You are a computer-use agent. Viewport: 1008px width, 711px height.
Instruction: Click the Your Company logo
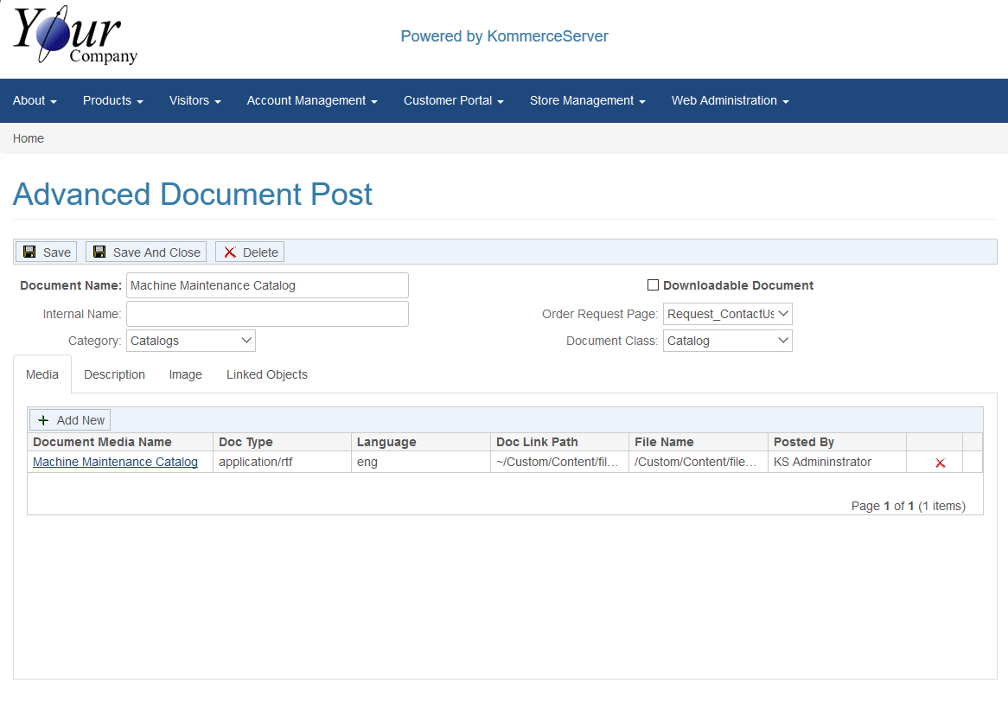(x=75, y=38)
